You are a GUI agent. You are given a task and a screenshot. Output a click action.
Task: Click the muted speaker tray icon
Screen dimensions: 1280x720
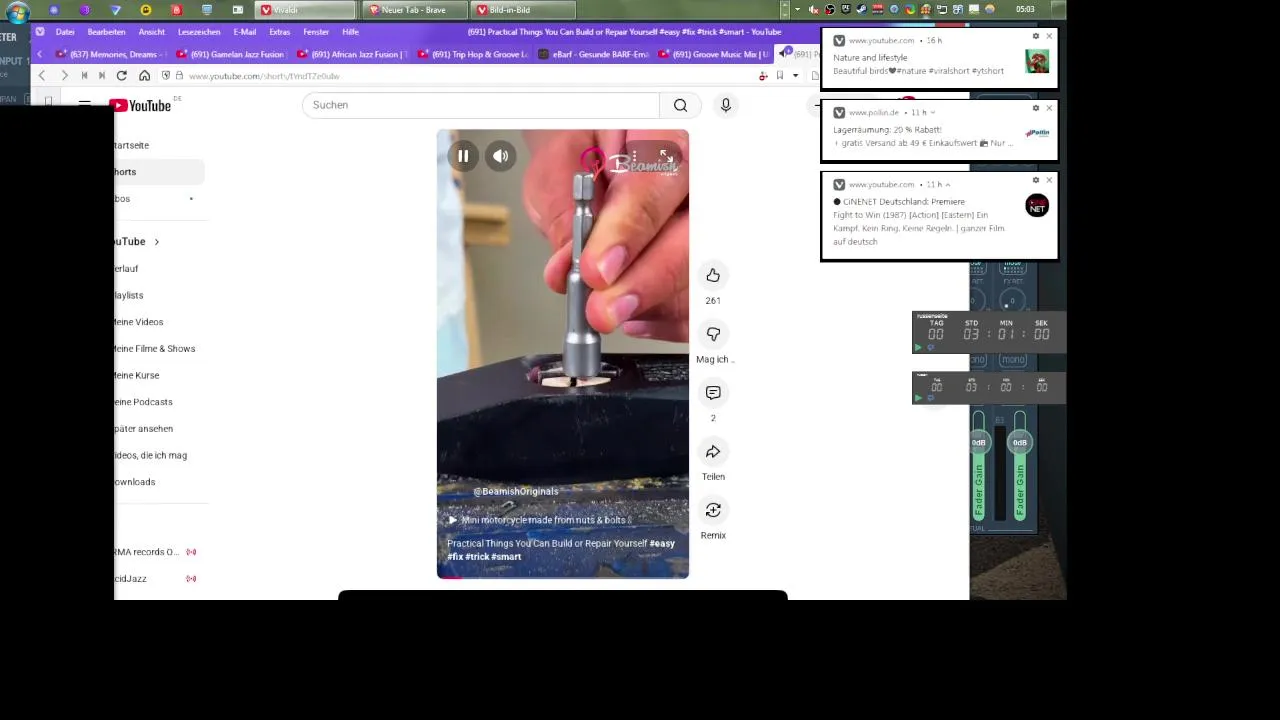[813, 10]
